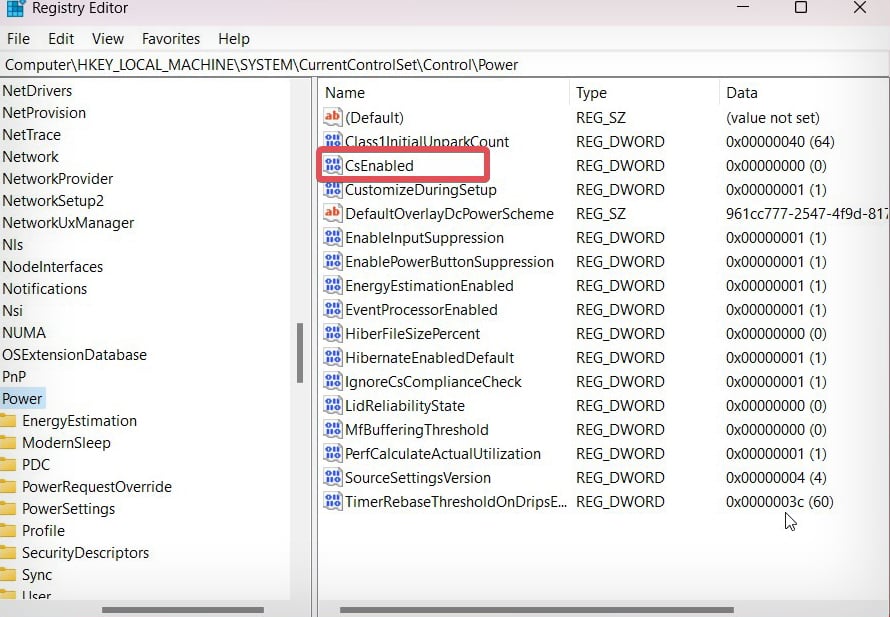Click the Profile folder icon

[8, 531]
